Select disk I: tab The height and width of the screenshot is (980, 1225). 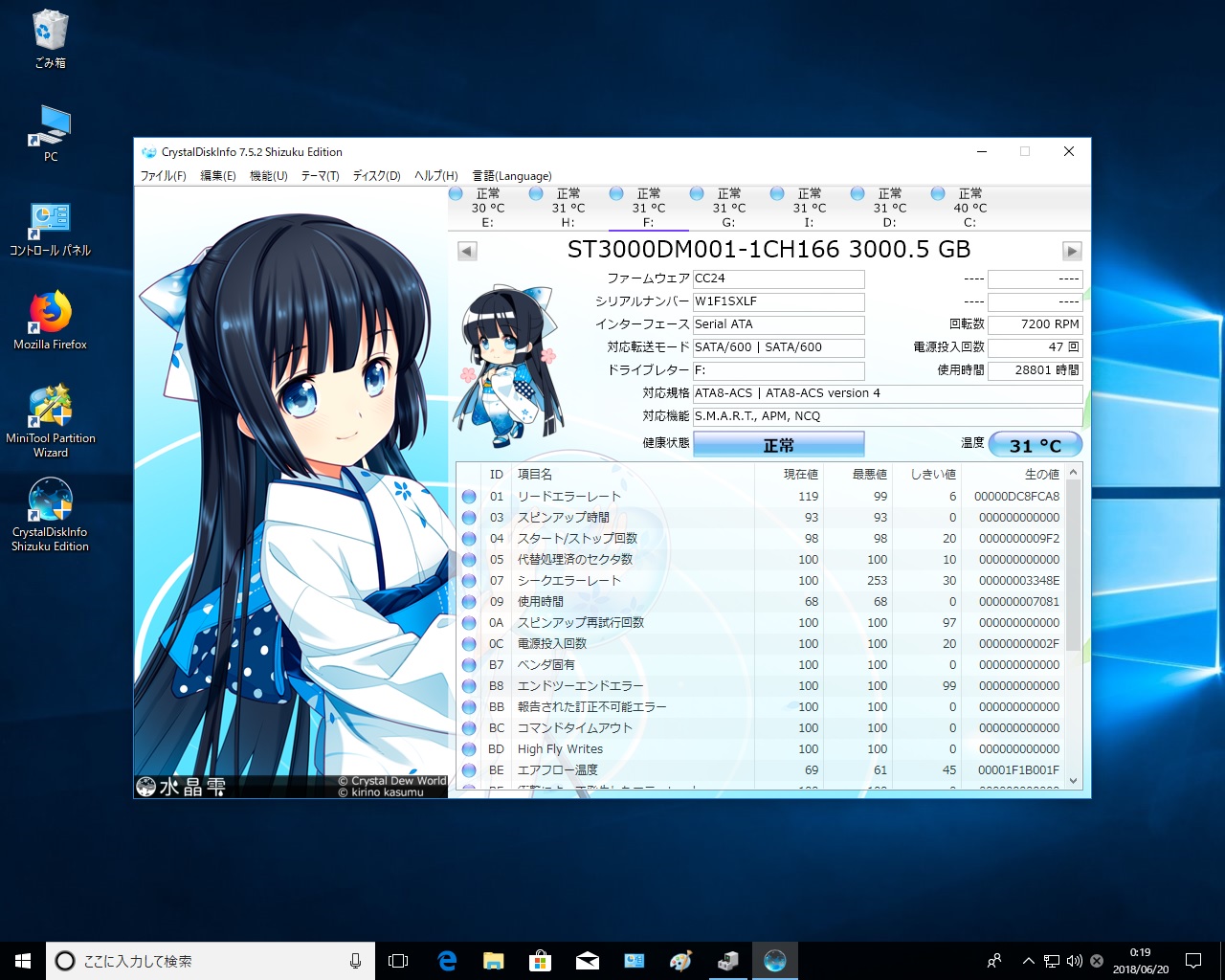tap(810, 208)
